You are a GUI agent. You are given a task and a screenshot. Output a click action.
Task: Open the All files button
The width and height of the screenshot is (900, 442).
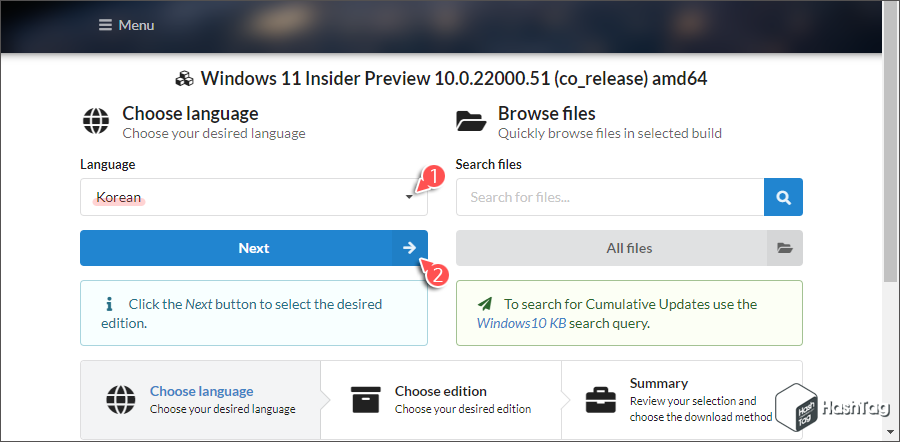point(629,248)
